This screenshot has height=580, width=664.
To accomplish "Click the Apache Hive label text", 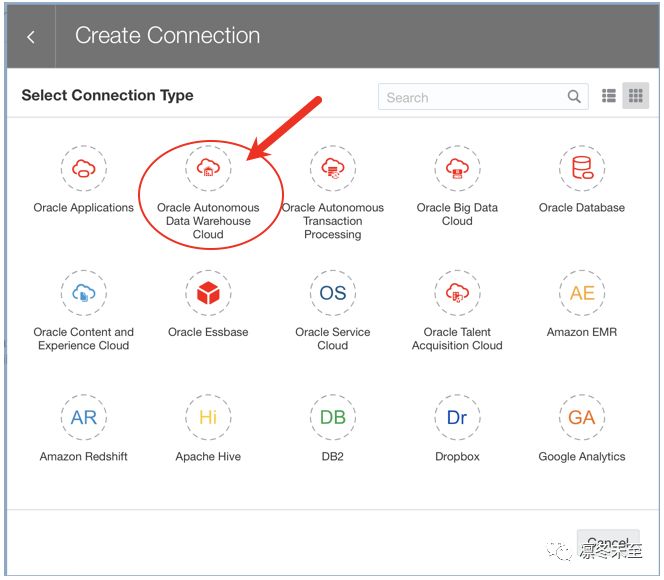I will click(208, 457).
